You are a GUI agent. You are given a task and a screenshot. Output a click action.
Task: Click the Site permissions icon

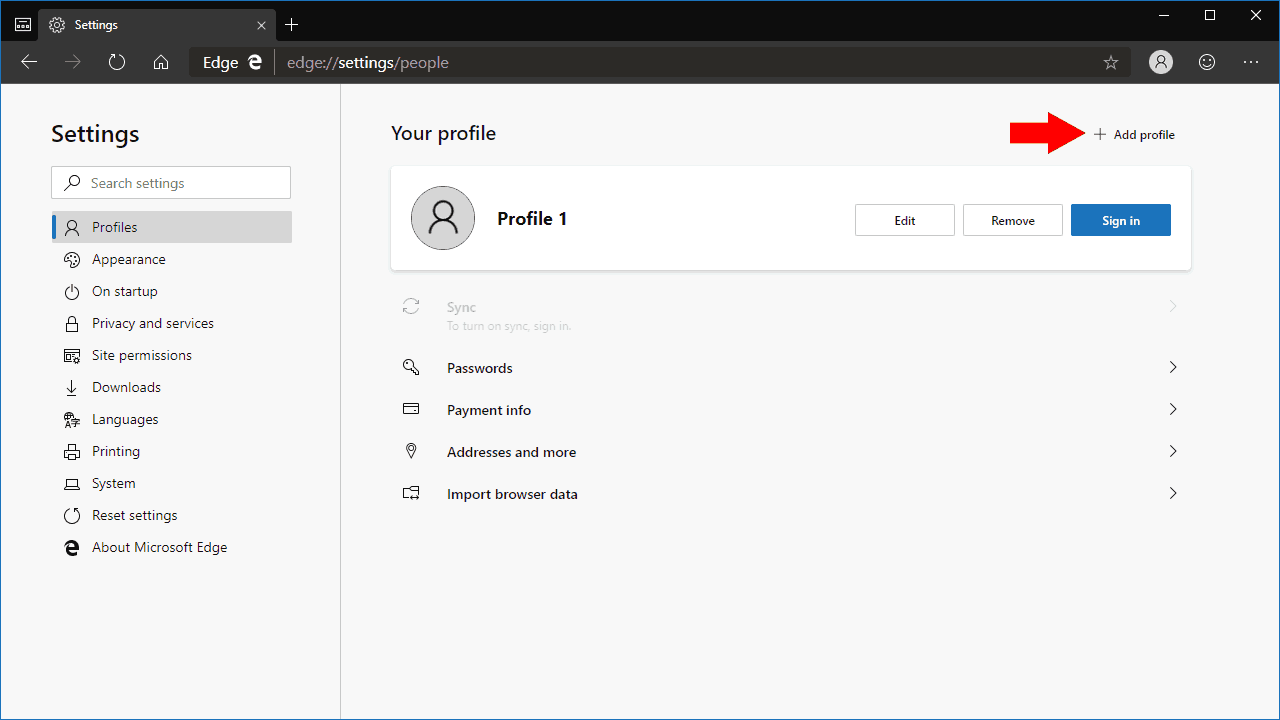click(72, 355)
